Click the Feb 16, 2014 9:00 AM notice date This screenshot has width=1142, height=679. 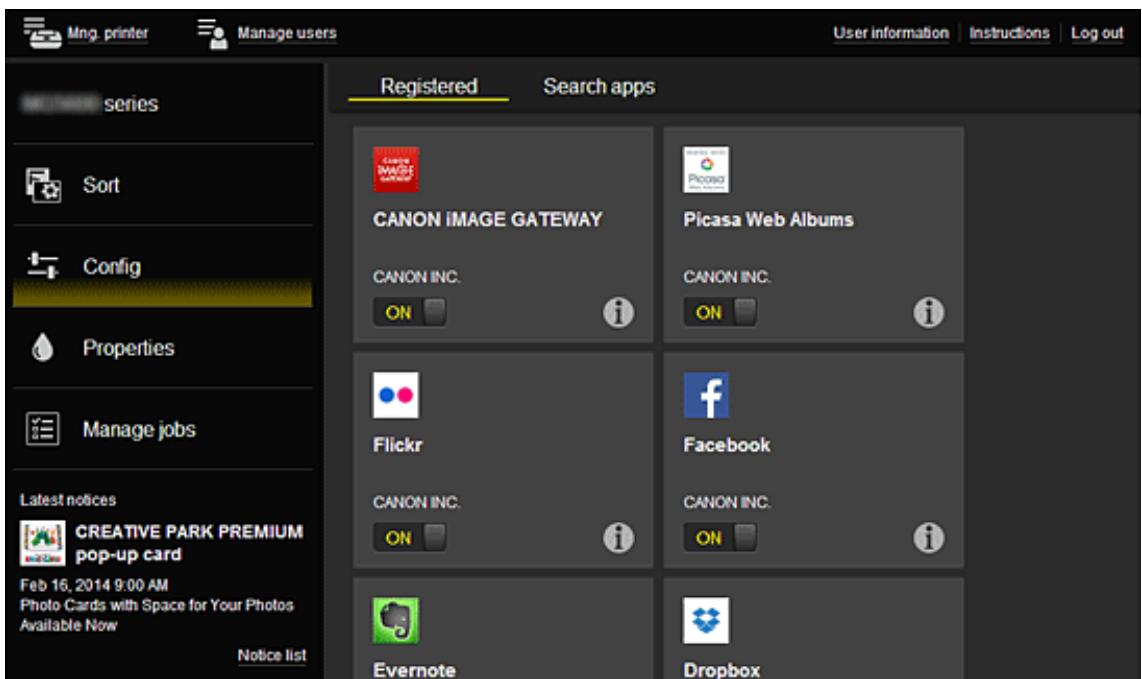(x=94, y=585)
